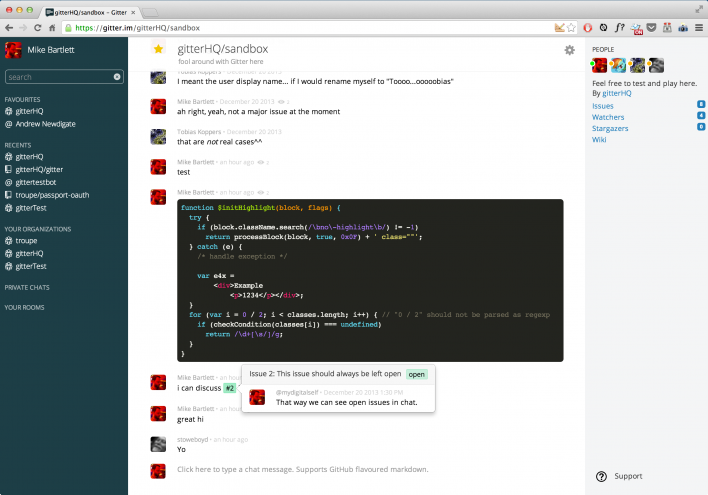Click fourth grayscale avatar in People panel
This screenshot has height=495, width=708.
tap(656, 65)
